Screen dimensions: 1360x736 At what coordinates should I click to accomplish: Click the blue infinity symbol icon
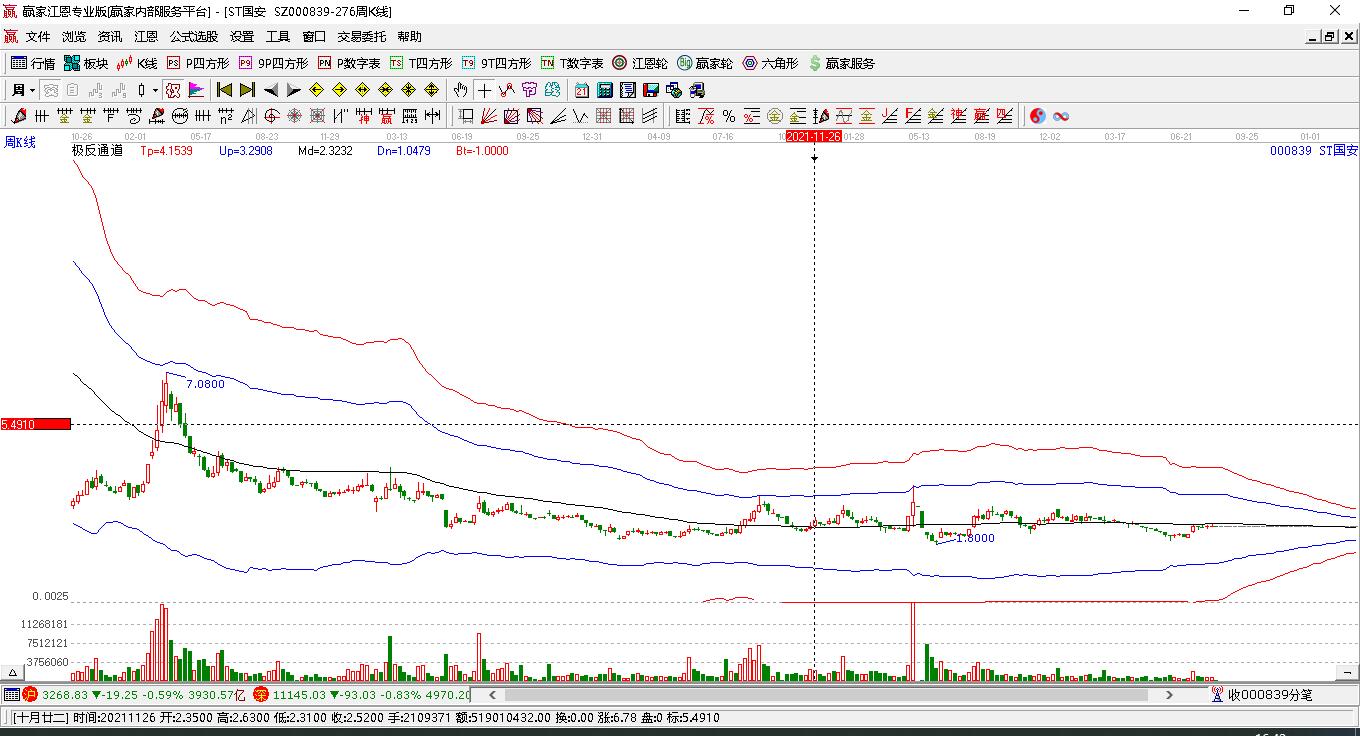(x=1061, y=116)
